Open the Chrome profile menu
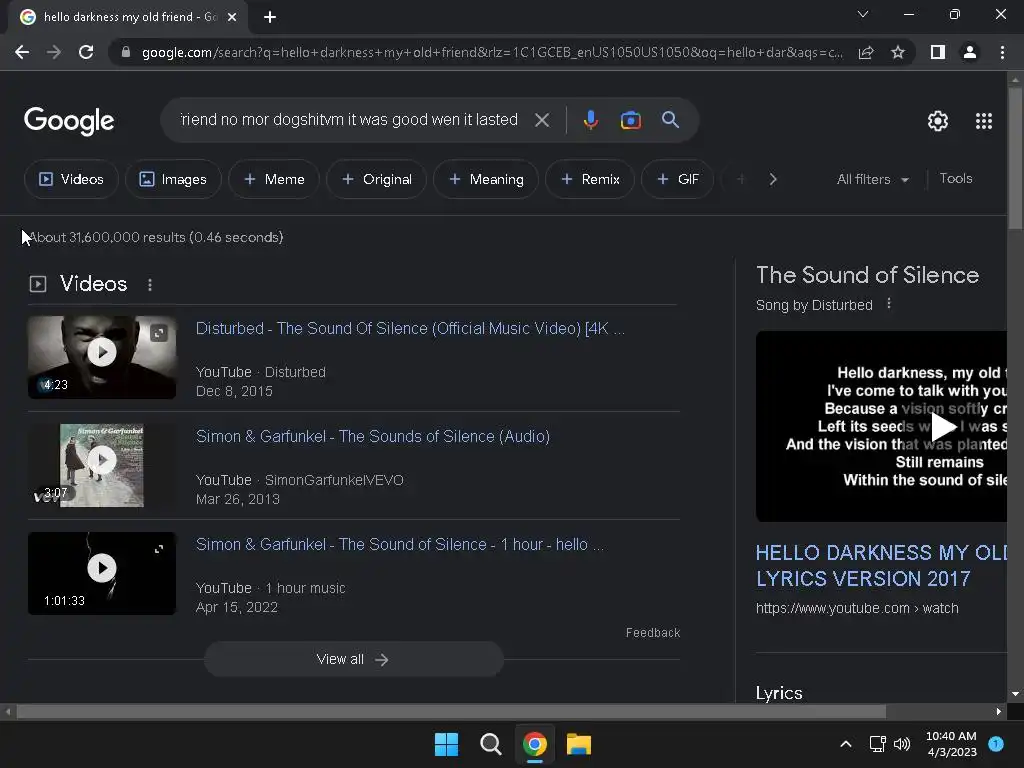Viewport: 1024px width, 768px height. 970,52
